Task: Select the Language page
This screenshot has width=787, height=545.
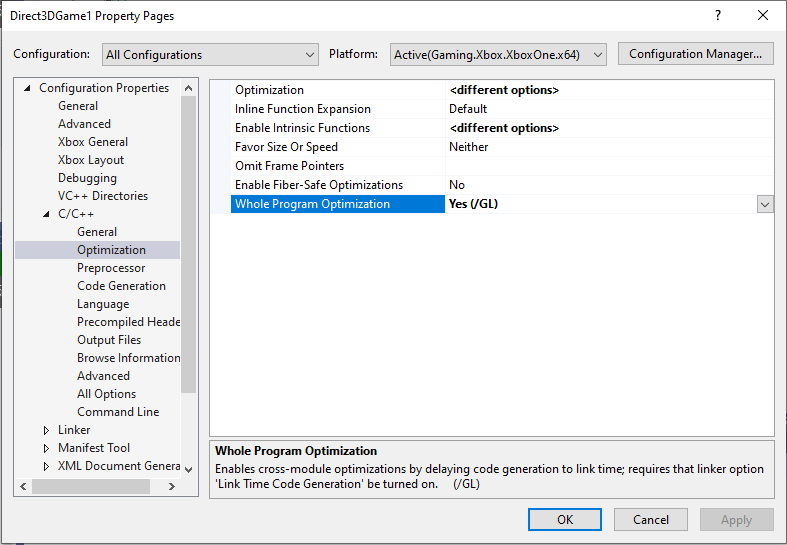Action: [103, 304]
